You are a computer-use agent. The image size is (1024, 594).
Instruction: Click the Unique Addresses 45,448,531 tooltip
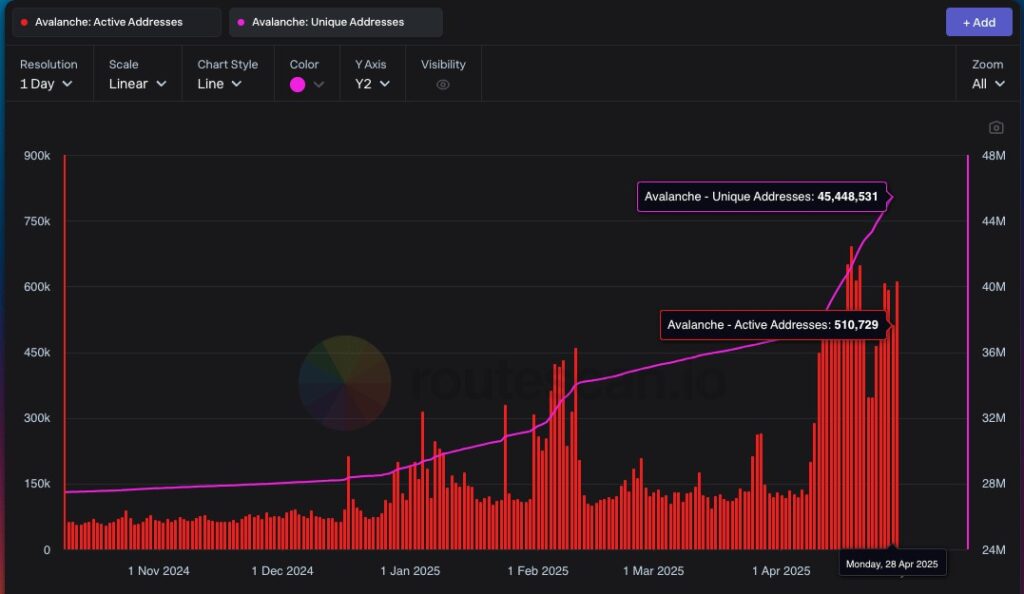click(761, 196)
